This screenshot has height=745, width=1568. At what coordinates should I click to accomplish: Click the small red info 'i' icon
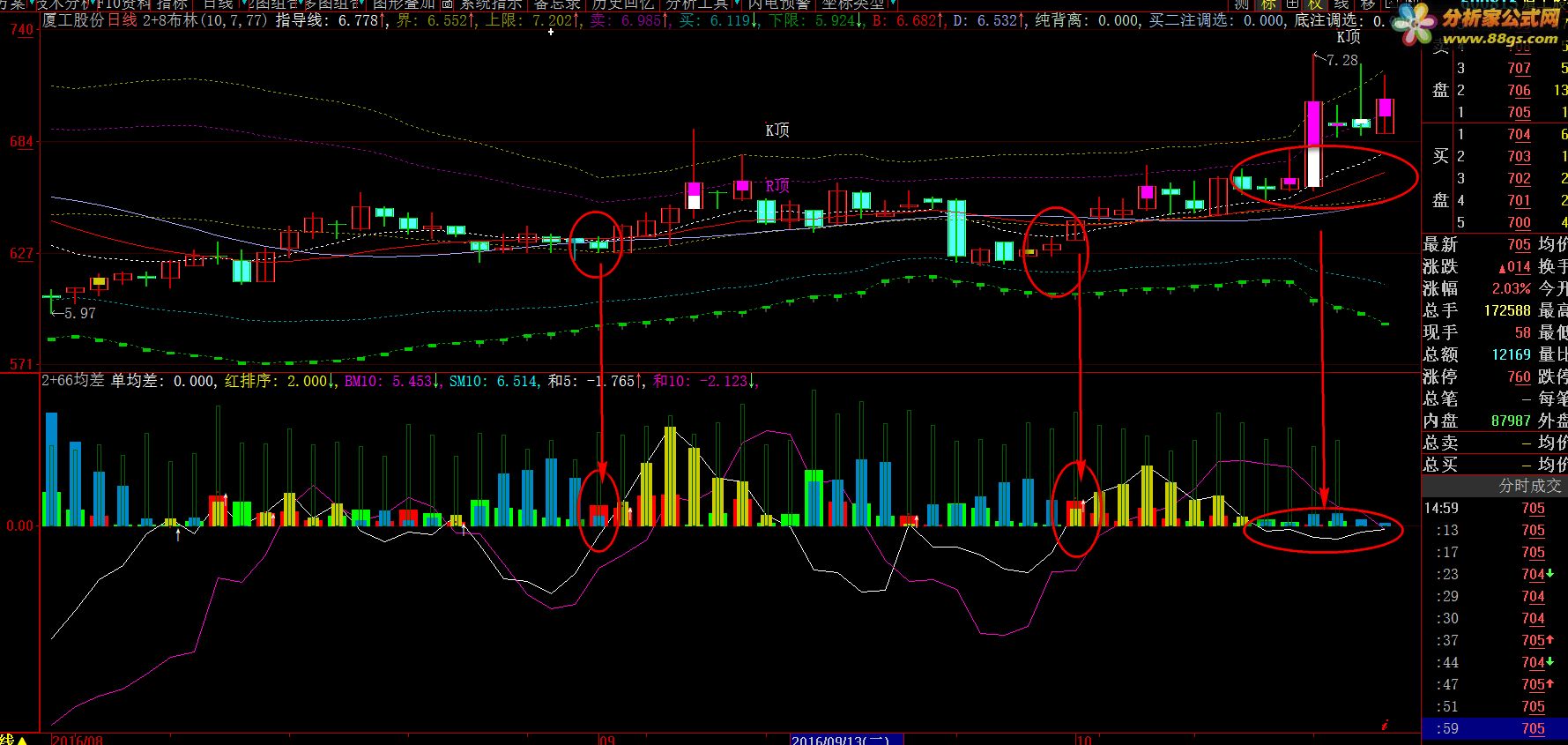click(x=1385, y=725)
